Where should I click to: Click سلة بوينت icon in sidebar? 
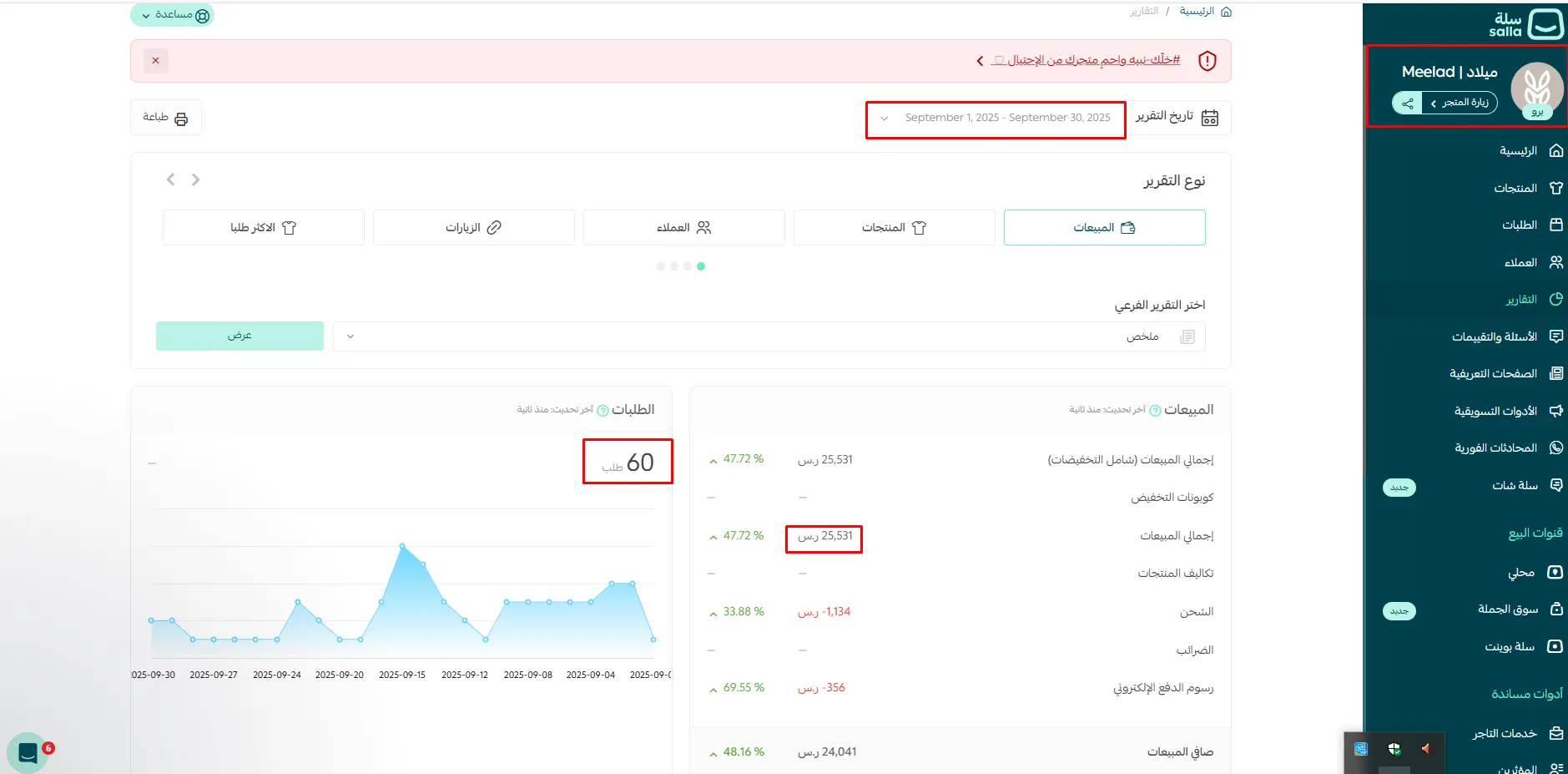1555,646
